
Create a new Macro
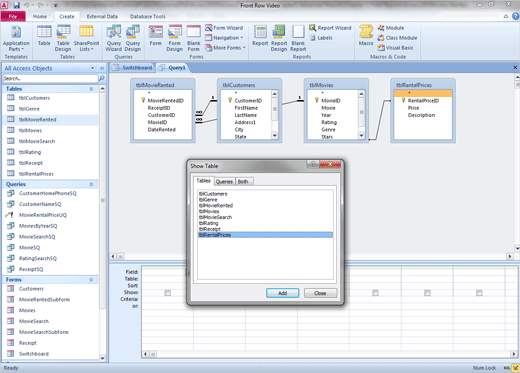click(366, 35)
